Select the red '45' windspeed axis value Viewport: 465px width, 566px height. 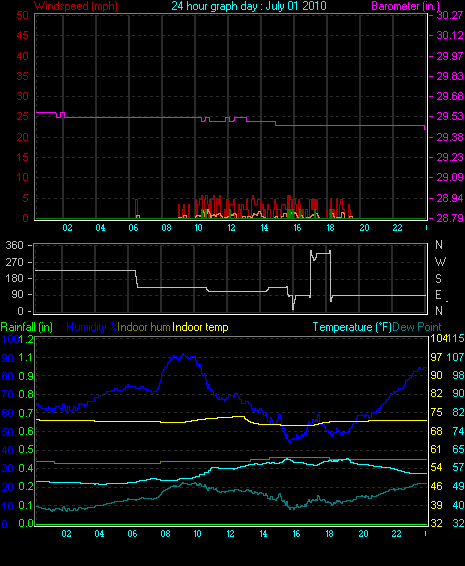tap(22, 35)
